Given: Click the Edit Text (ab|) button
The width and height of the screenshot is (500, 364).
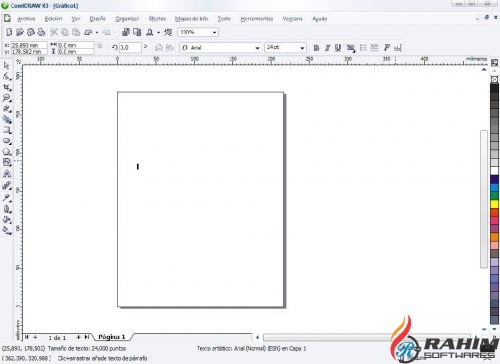Looking at the screenshot, I should pos(398,48).
